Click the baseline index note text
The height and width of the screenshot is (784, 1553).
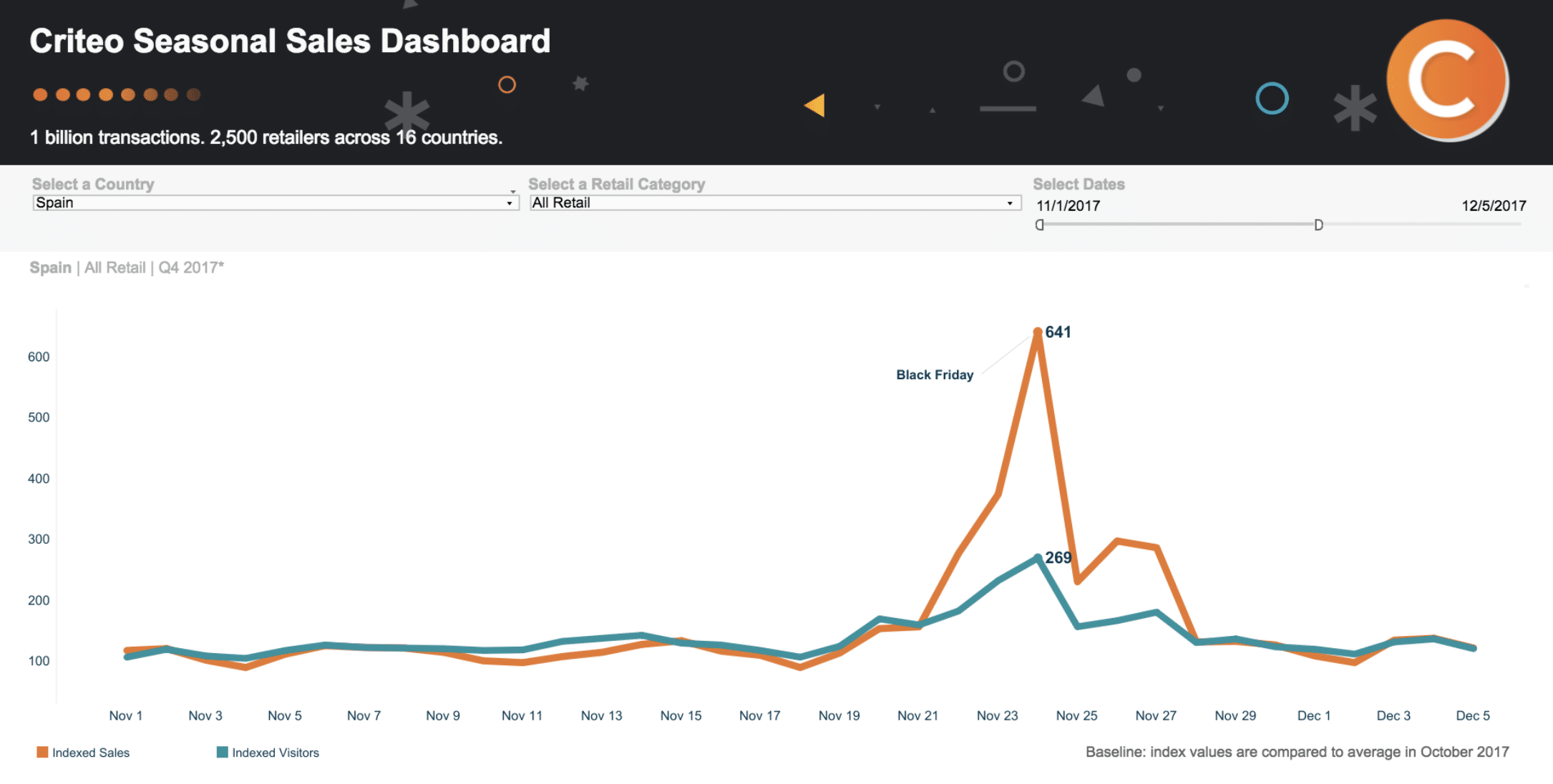tap(1297, 752)
